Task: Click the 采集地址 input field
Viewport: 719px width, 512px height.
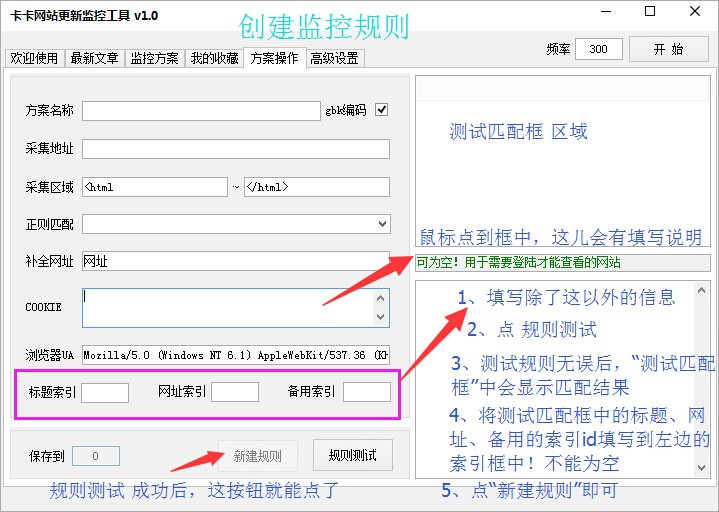Action: click(236, 149)
